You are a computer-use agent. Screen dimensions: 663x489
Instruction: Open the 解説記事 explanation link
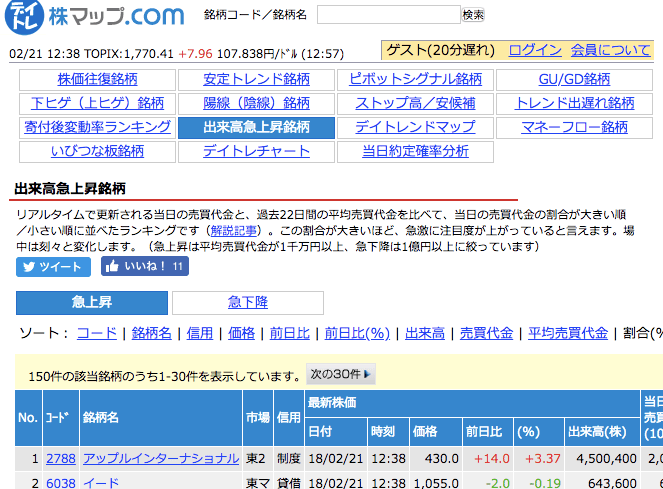tap(235, 231)
